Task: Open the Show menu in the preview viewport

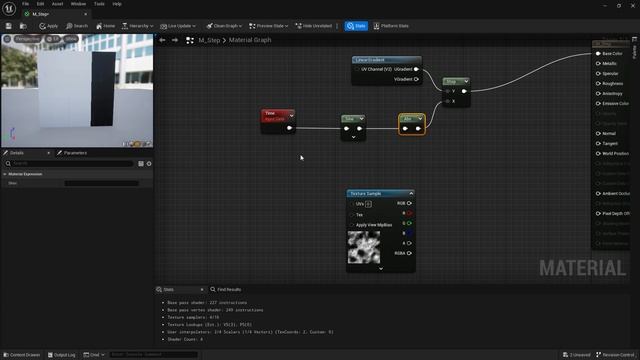Action: pyautogui.click(x=71, y=39)
